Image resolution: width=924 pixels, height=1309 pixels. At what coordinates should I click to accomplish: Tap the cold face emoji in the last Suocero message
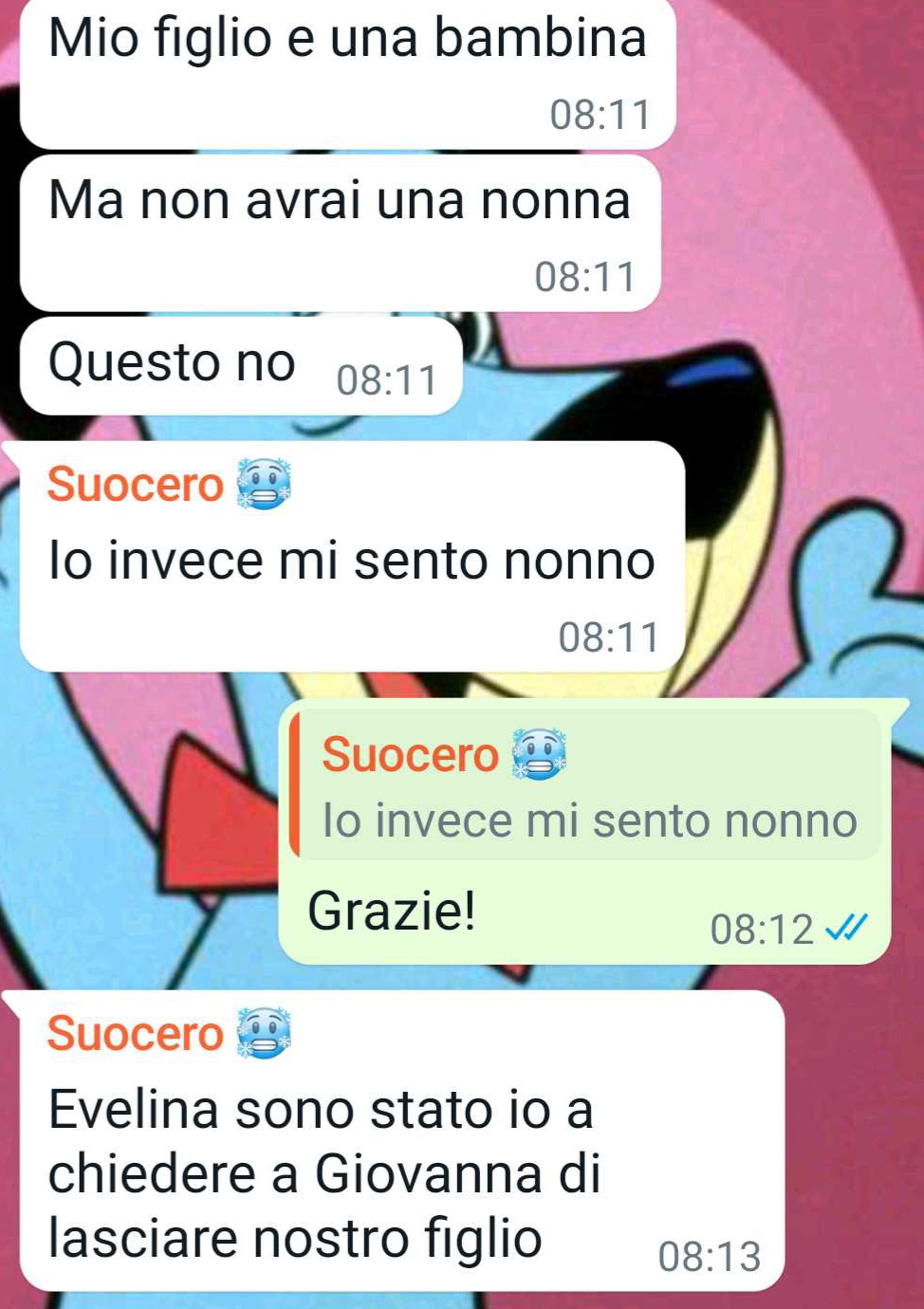pyautogui.click(x=264, y=1032)
